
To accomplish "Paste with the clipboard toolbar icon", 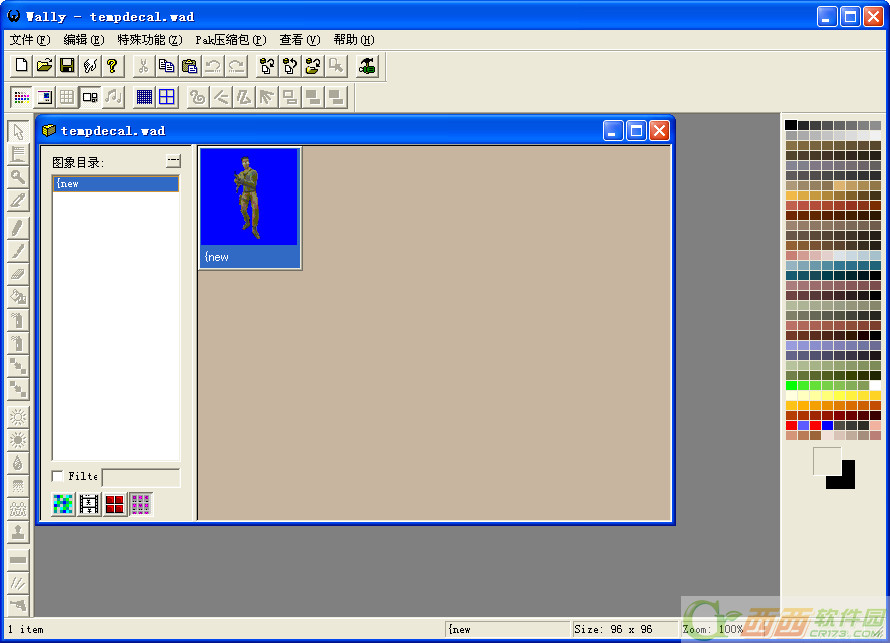I will [x=190, y=66].
